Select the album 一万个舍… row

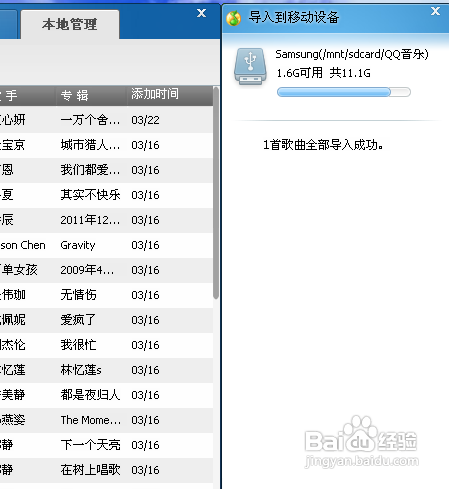[106, 120]
